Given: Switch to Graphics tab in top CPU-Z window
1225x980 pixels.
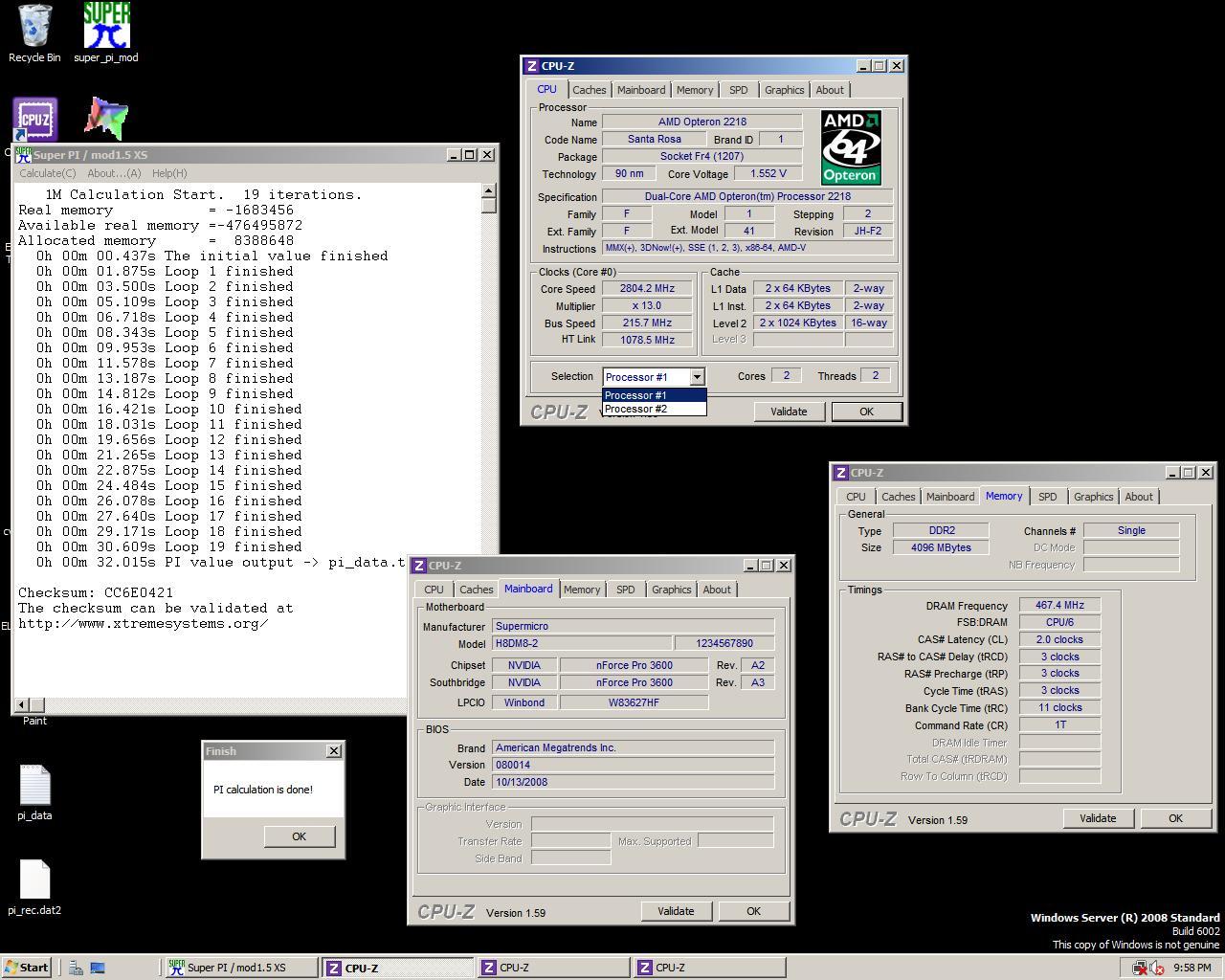Looking at the screenshot, I should (x=785, y=90).
